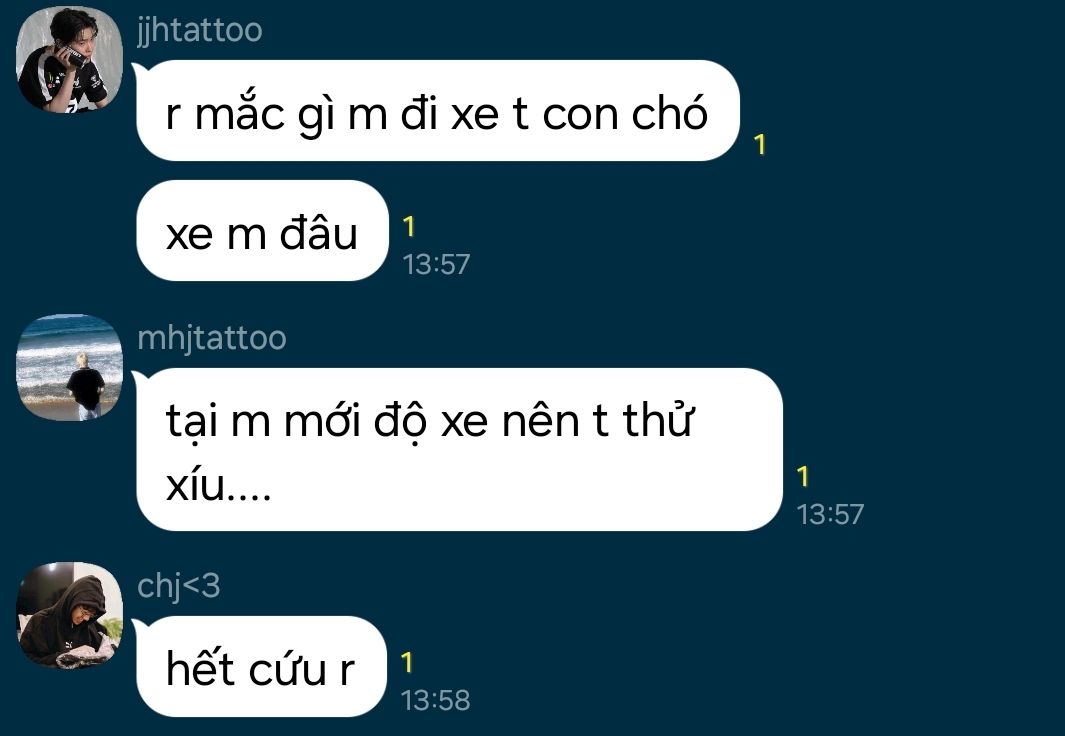Open chj<3's hooded profile picture
The height and width of the screenshot is (736, 1065).
click(x=69, y=615)
